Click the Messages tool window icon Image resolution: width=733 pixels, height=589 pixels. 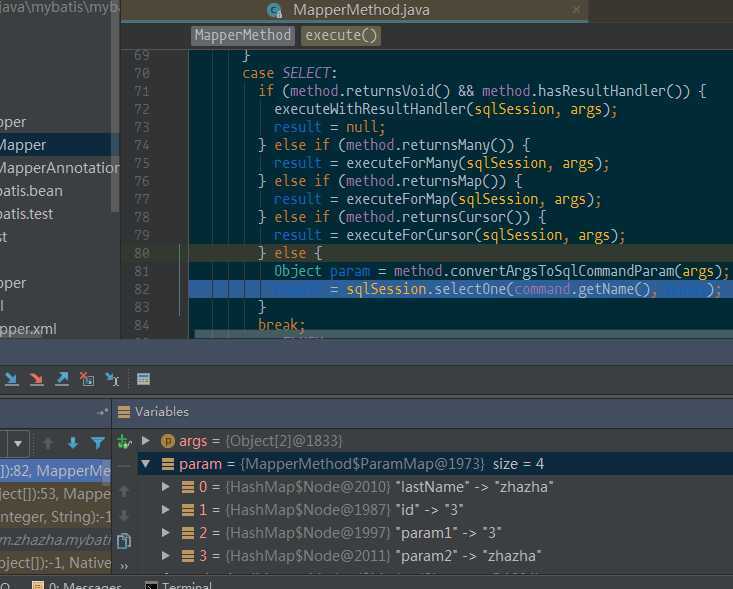click(x=37, y=585)
